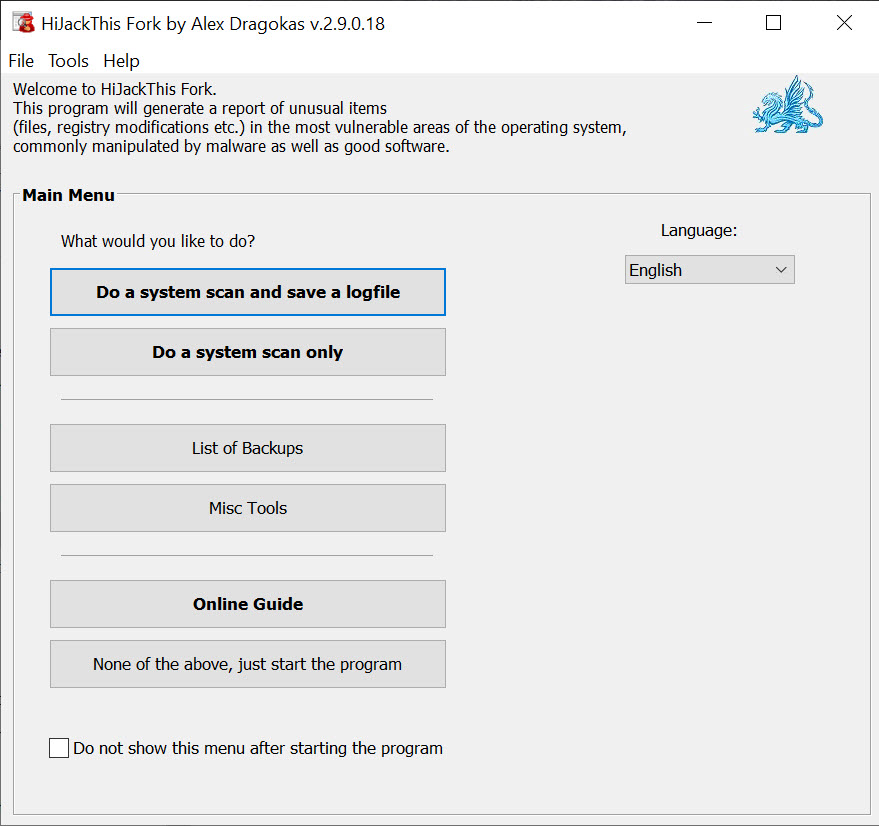Click the 'Language:' label
Image resolution: width=879 pixels, height=826 pixels.
click(698, 230)
